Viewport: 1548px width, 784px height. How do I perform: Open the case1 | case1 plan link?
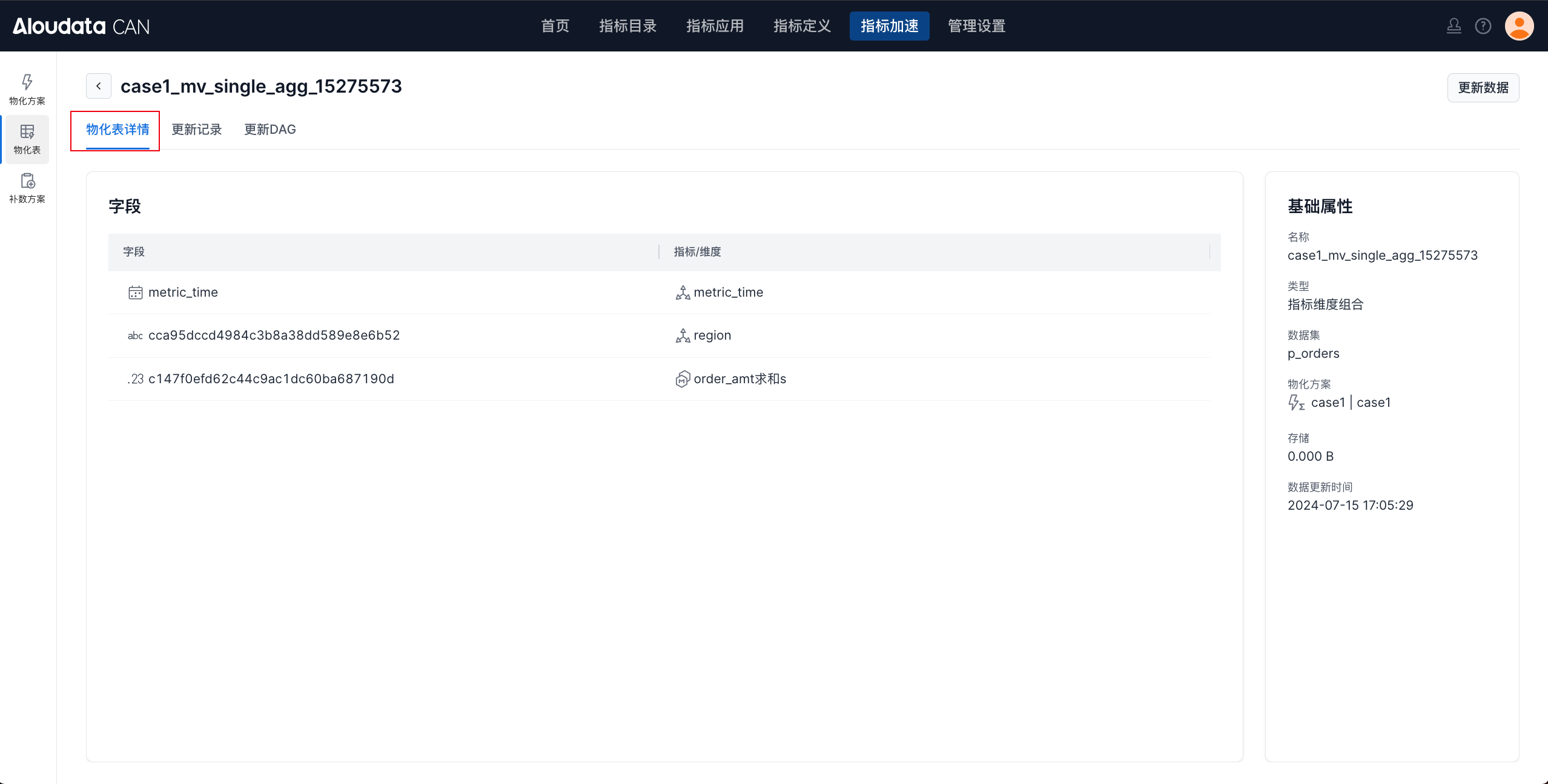[x=1351, y=403]
